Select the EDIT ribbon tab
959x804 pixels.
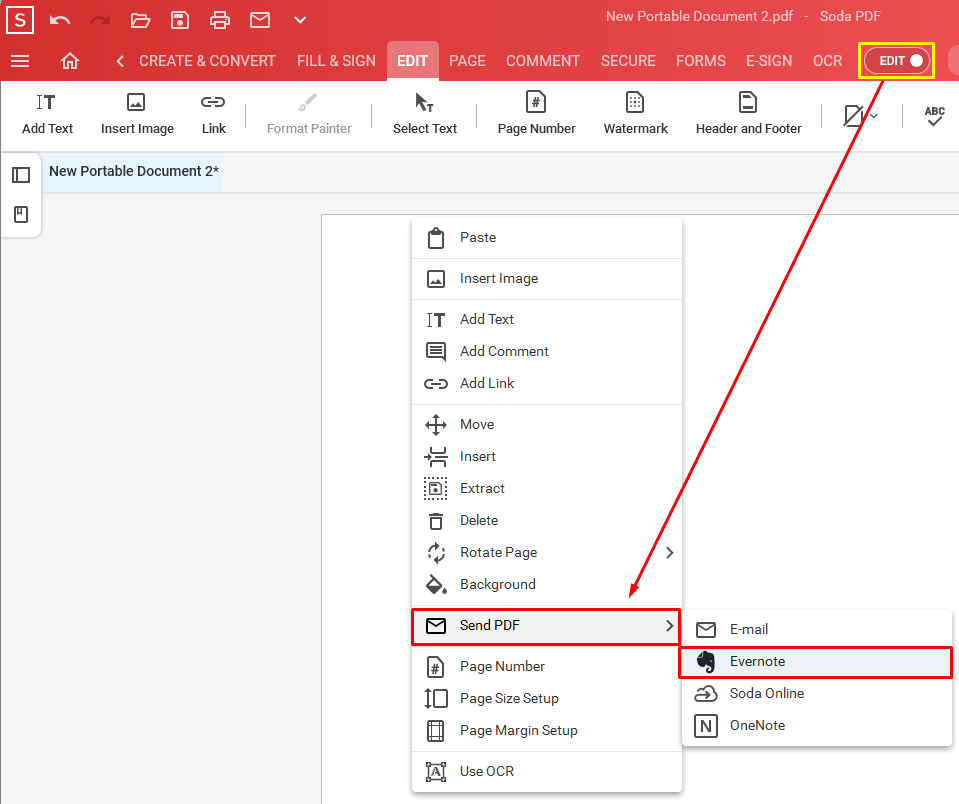412,61
